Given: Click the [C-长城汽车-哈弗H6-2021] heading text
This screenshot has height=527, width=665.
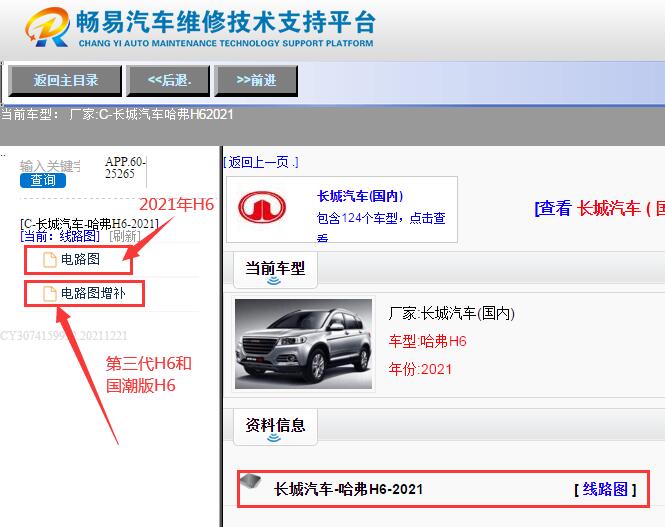Looking at the screenshot, I should tap(89, 223).
